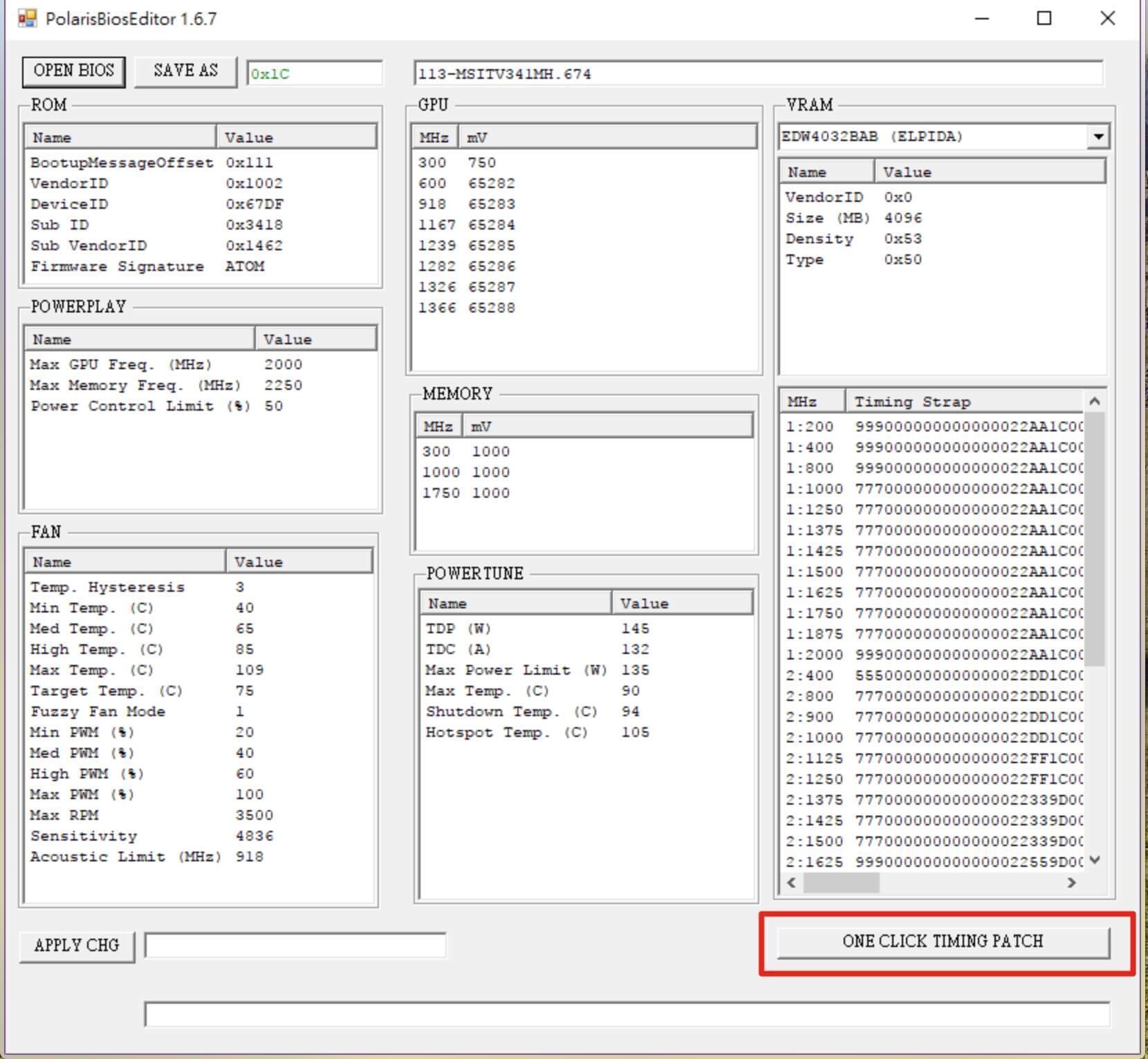
Task: Click timing strap list scroll down arrow
Action: (1094, 861)
